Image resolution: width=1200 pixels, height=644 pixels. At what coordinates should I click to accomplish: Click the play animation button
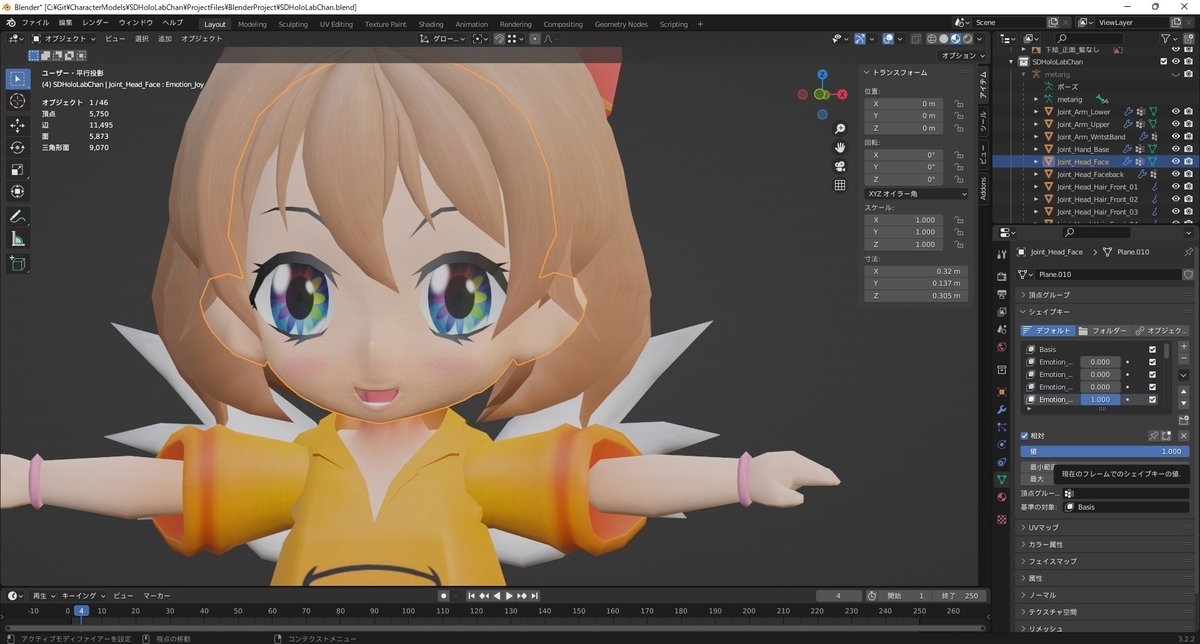510,596
